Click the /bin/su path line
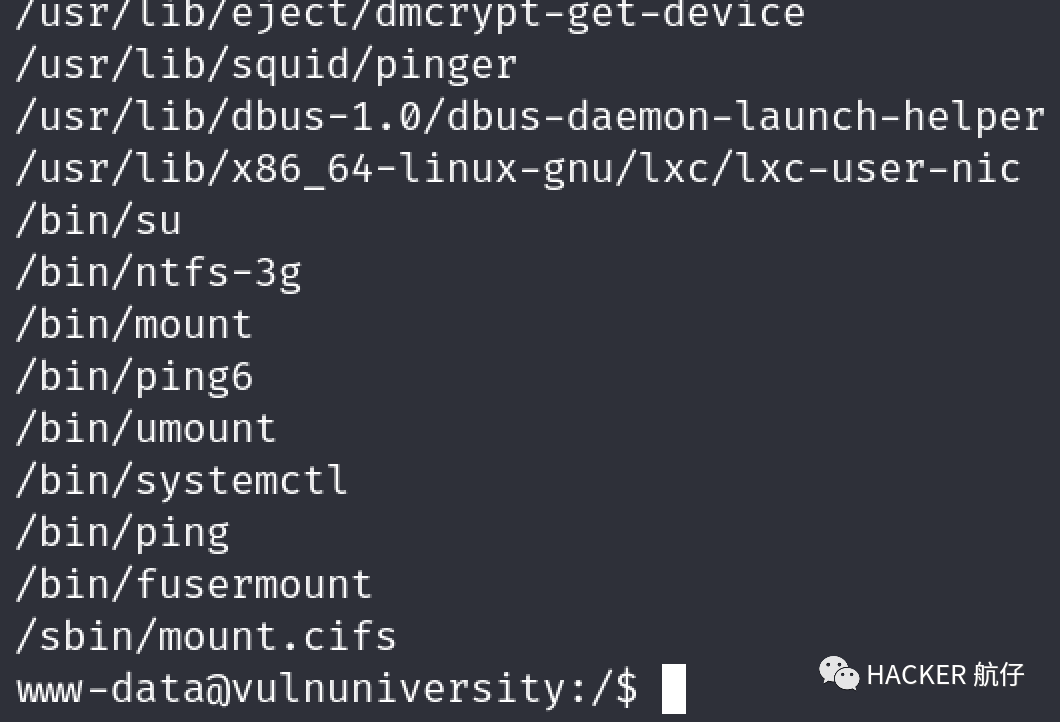 [98, 221]
